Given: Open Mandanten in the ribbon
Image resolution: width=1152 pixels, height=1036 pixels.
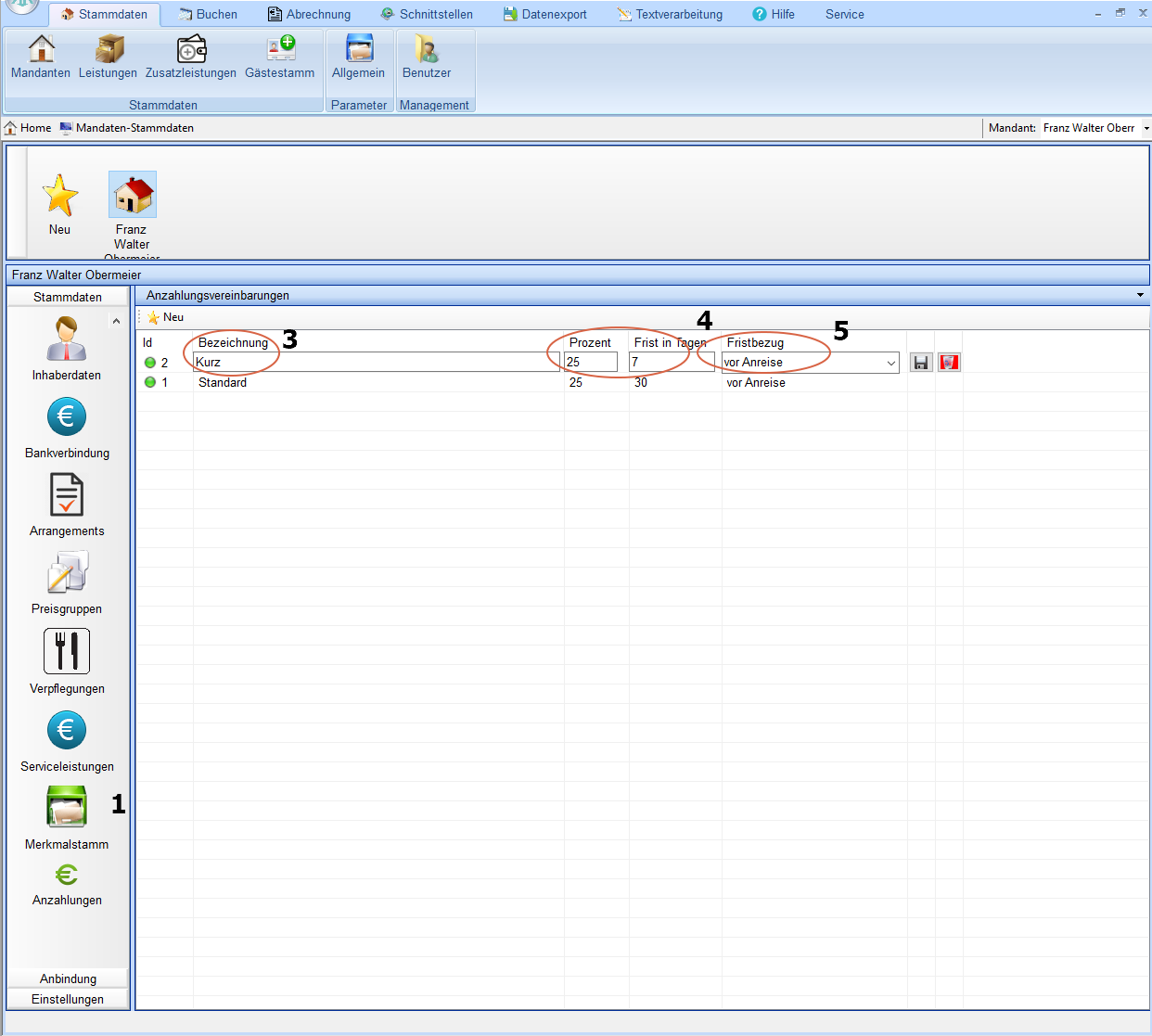Looking at the screenshot, I should (x=41, y=57).
